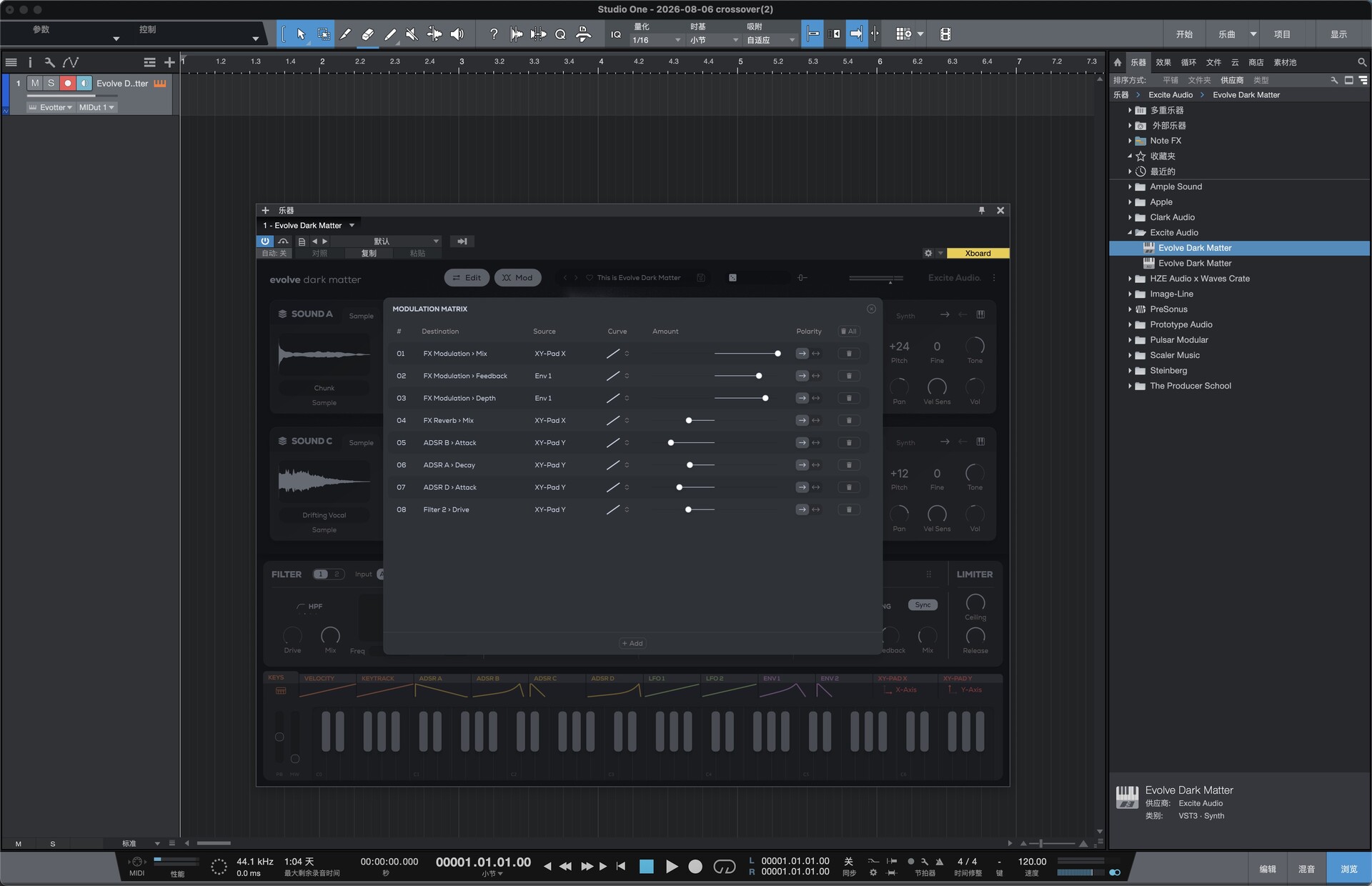The width and height of the screenshot is (1372, 886).
Task: Open the Timebase 小节 dropdown
Action: 713,40
